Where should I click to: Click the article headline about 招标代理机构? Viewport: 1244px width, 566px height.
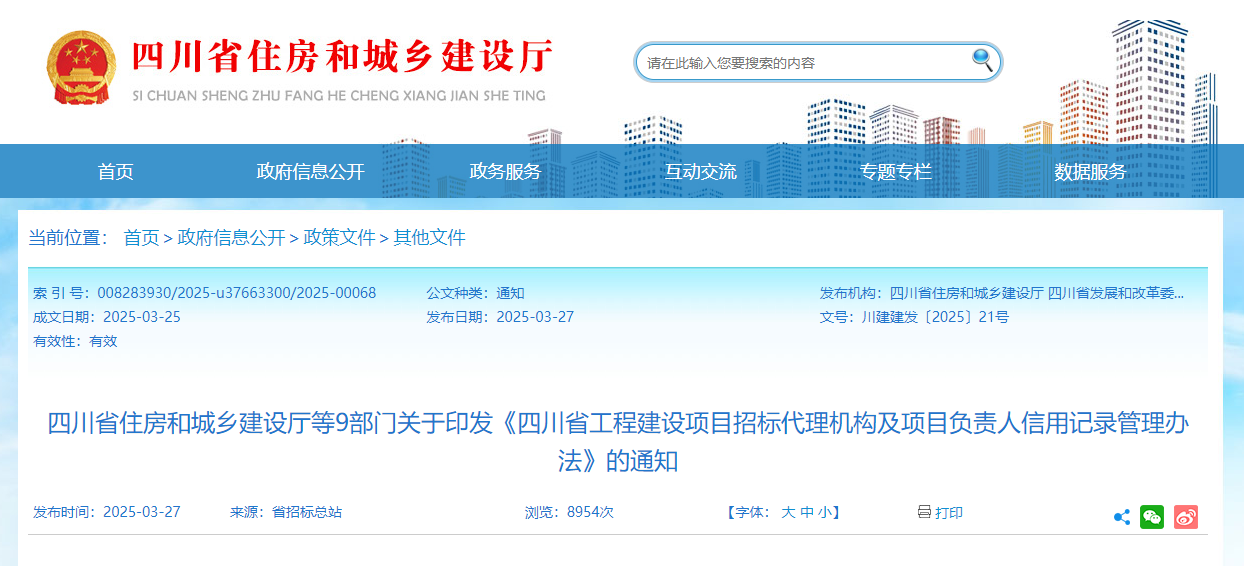[618, 442]
